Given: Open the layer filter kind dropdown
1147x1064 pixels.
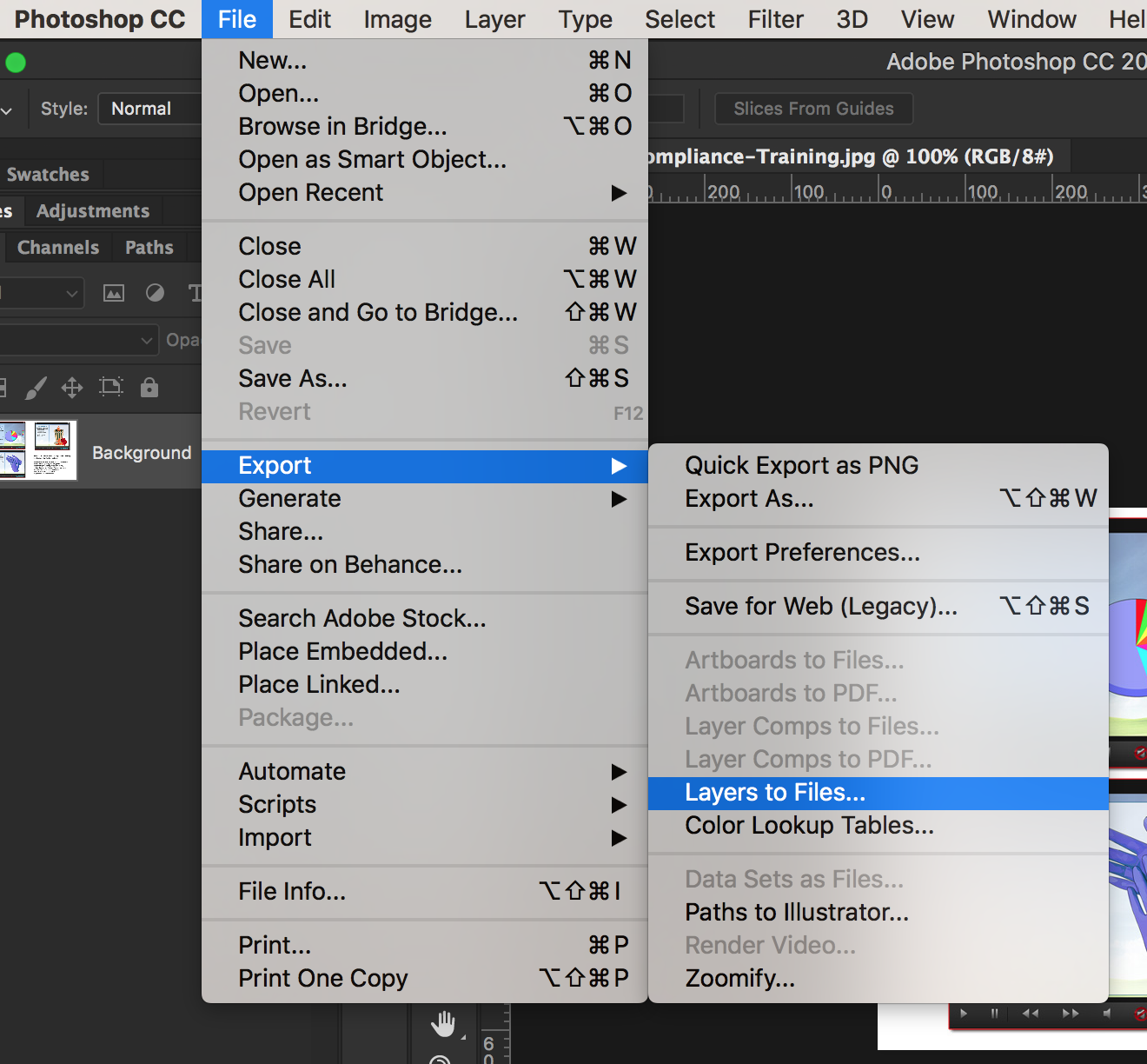Looking at the screenshot, I should pos(42,293).
